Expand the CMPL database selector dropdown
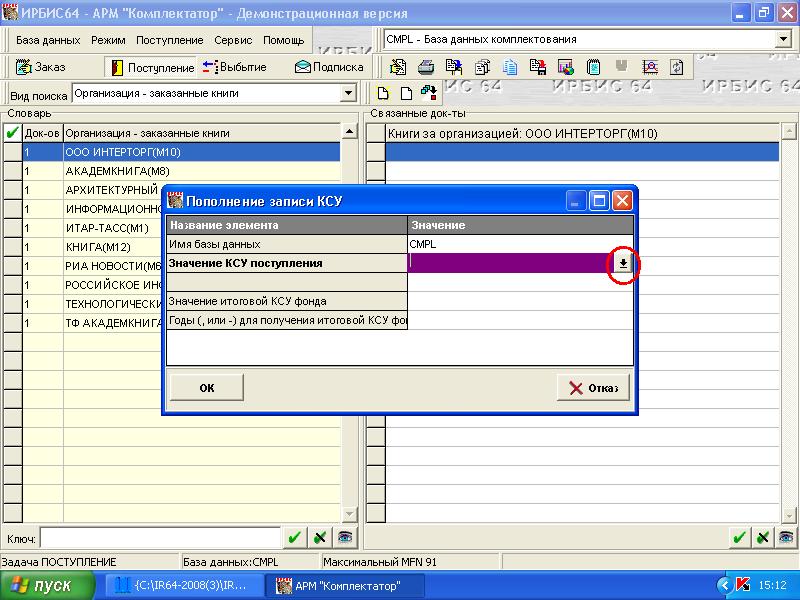This screenshot has height=600, width=800. 782,39
